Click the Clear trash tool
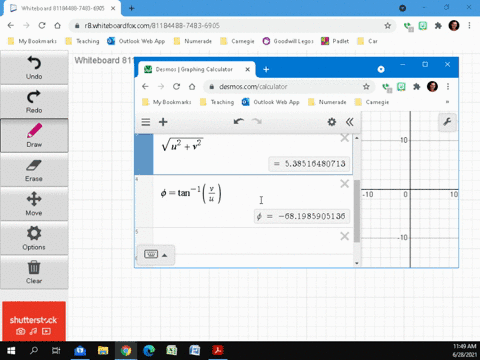Viewport: 480px width, 360px height. 34,272
